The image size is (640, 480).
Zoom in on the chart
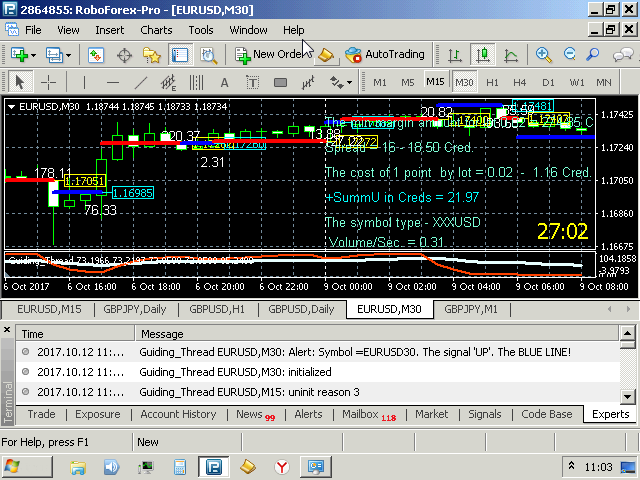543,55
